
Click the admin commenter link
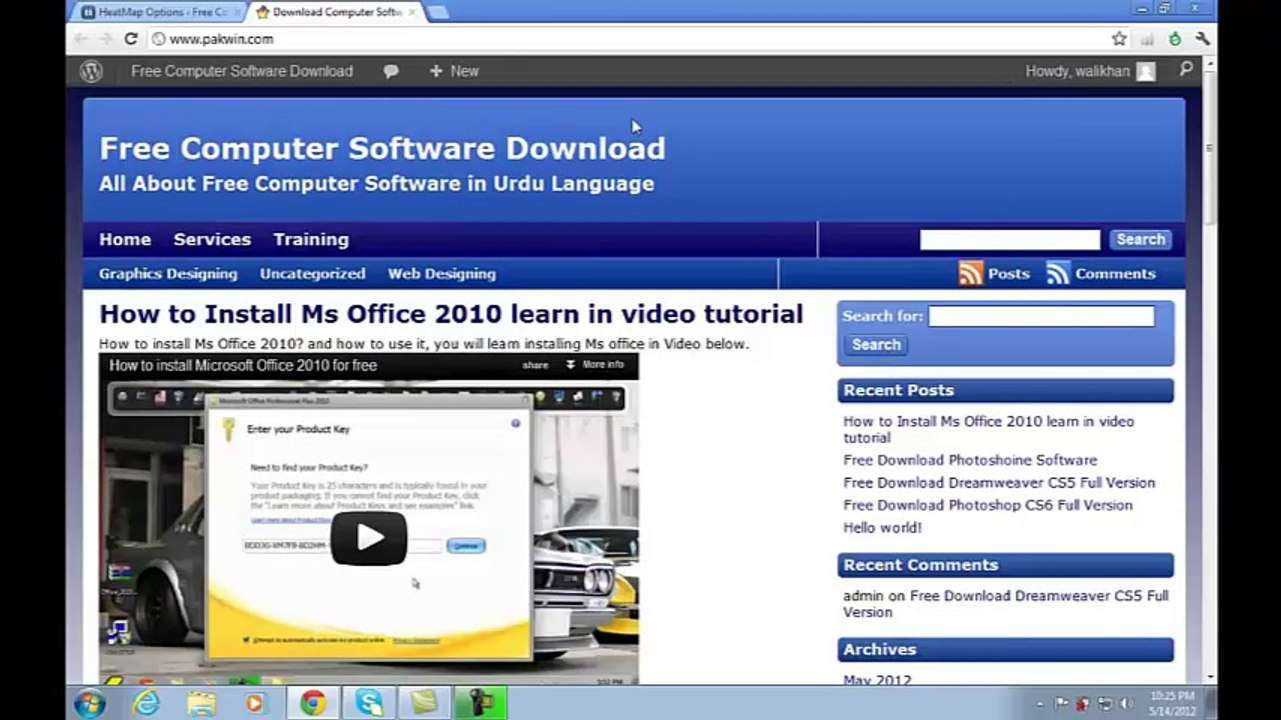tap(863, 595)
